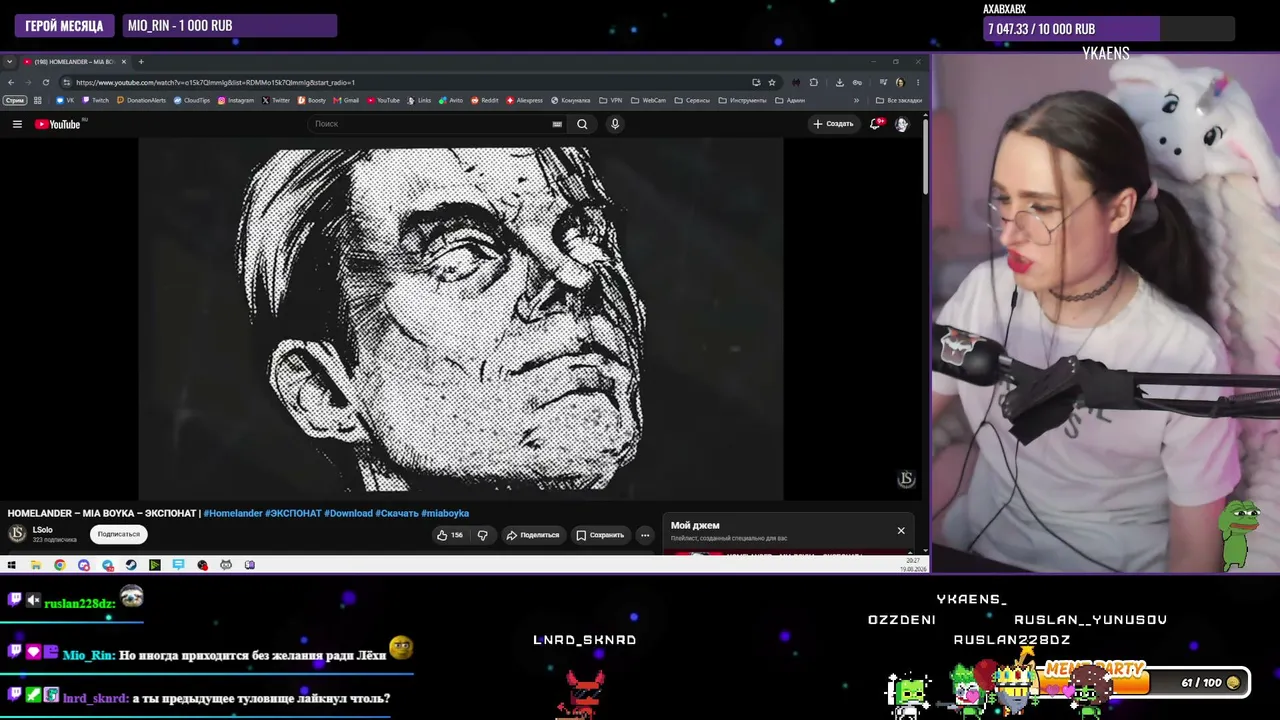Expand the Админ bookmark folder
This screenshot has width=1280, height=720.
790,100
